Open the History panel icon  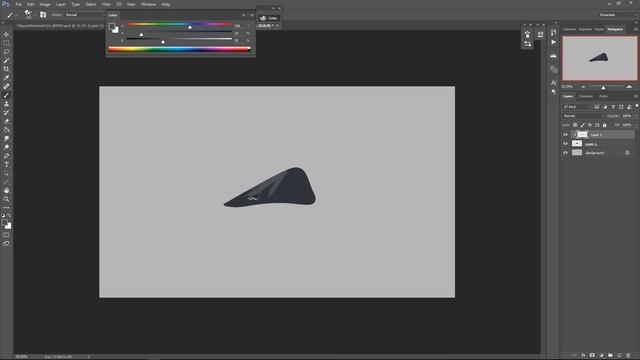(553, 32)
